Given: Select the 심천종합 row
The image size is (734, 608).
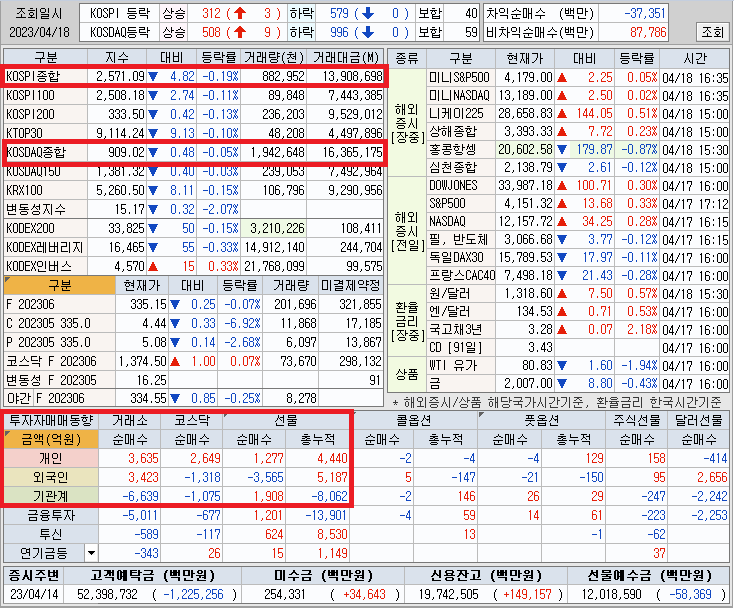Looking at the screenshot, I should point(578,168).
